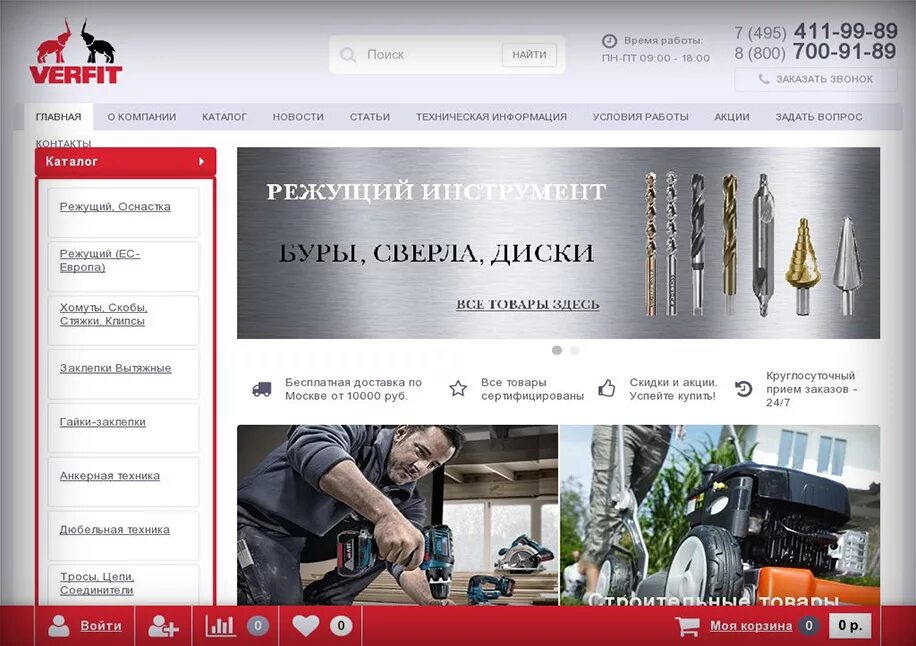Click the delivery truck icon
The image size is (916, 646).
(x=262, y=389)
